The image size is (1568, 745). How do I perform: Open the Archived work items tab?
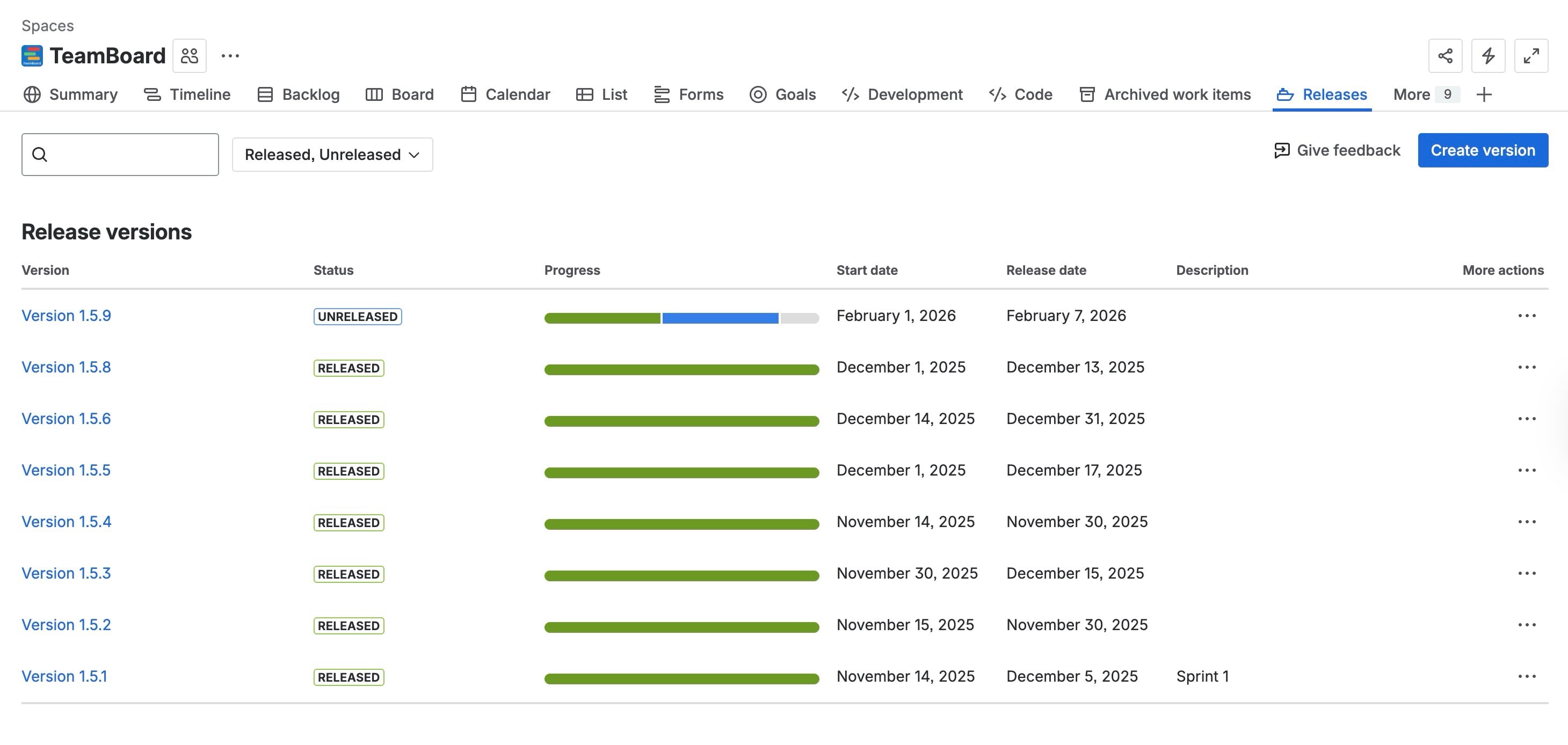(x=1165, y=94)
